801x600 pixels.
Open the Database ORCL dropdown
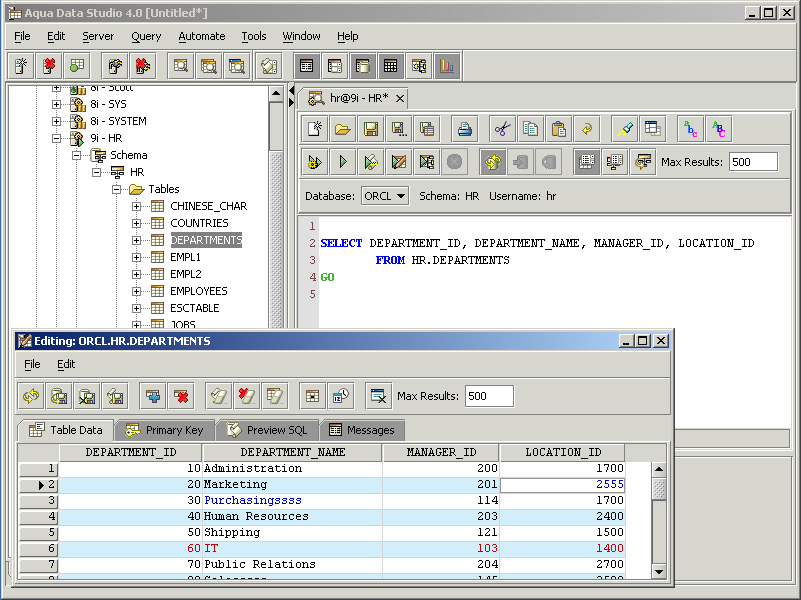click(x=385, y=196)
